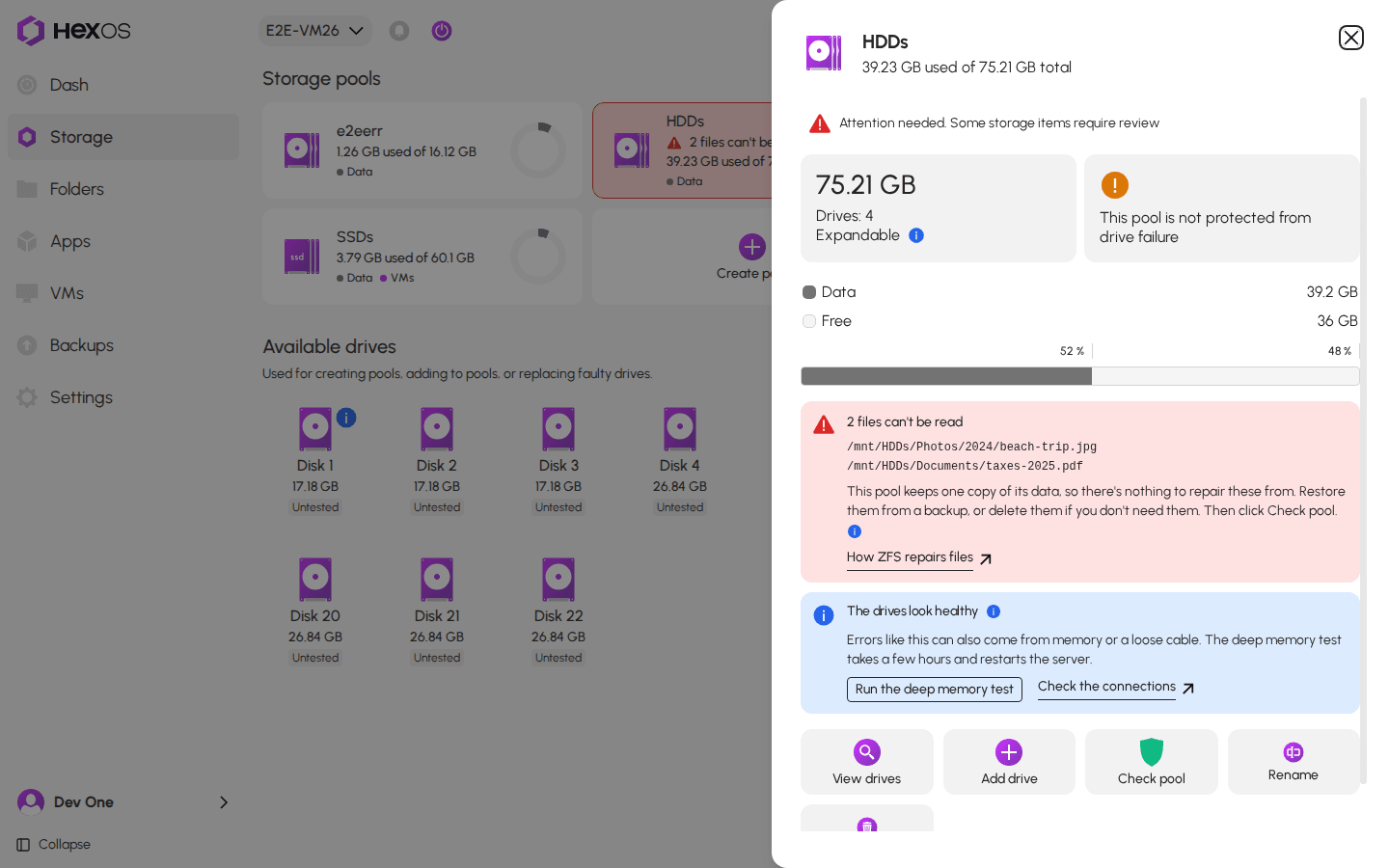Select Storage in the sidebar
Screen dimensions: 1389x868
[123, 137]
